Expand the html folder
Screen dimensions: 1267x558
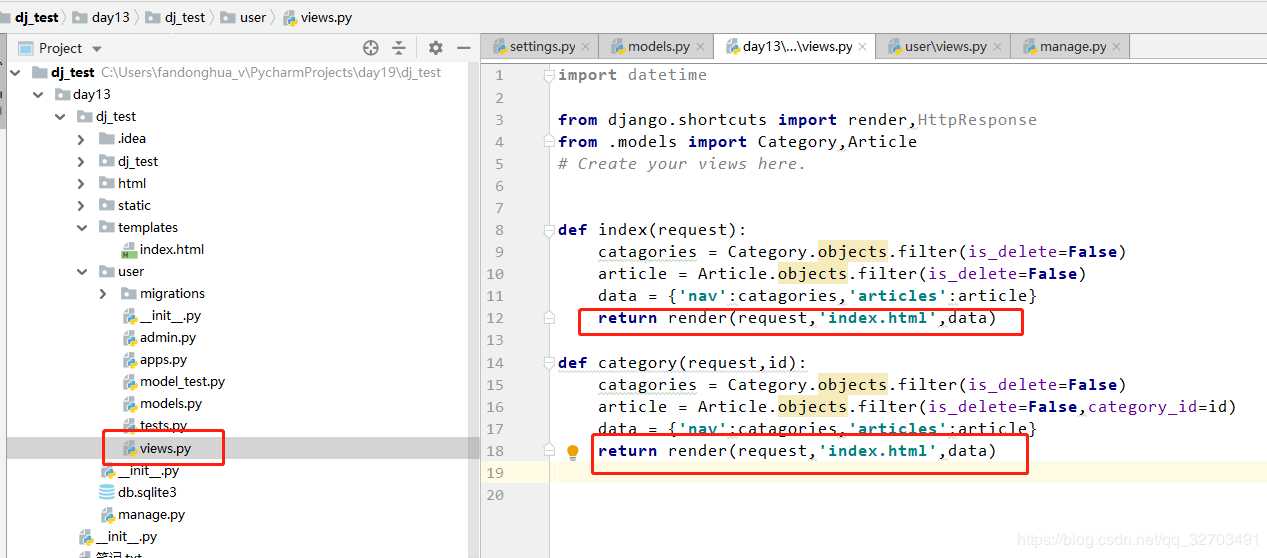(x=81, y=183)
